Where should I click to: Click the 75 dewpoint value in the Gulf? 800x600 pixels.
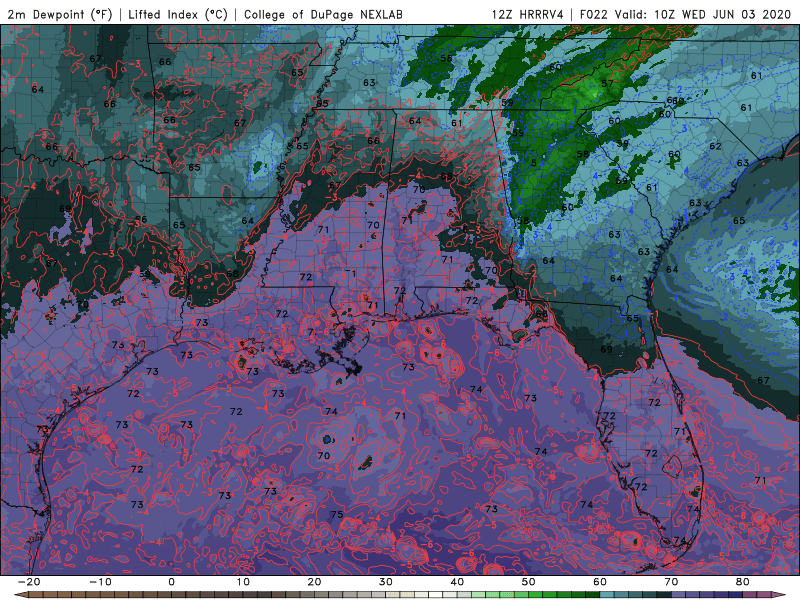[337, 514]
